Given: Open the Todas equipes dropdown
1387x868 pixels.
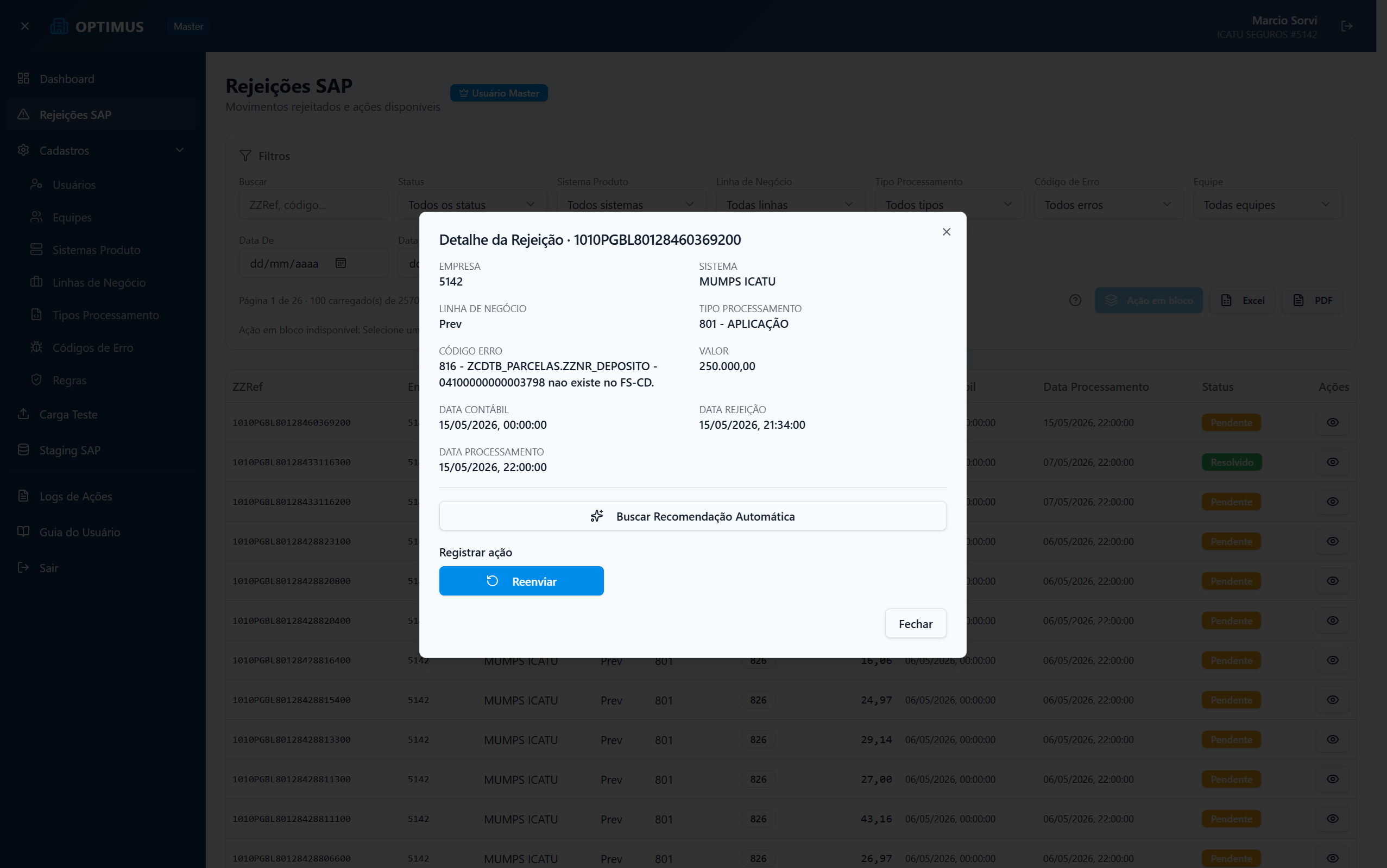Looking at the screenshot, I should click(1268, 205).
